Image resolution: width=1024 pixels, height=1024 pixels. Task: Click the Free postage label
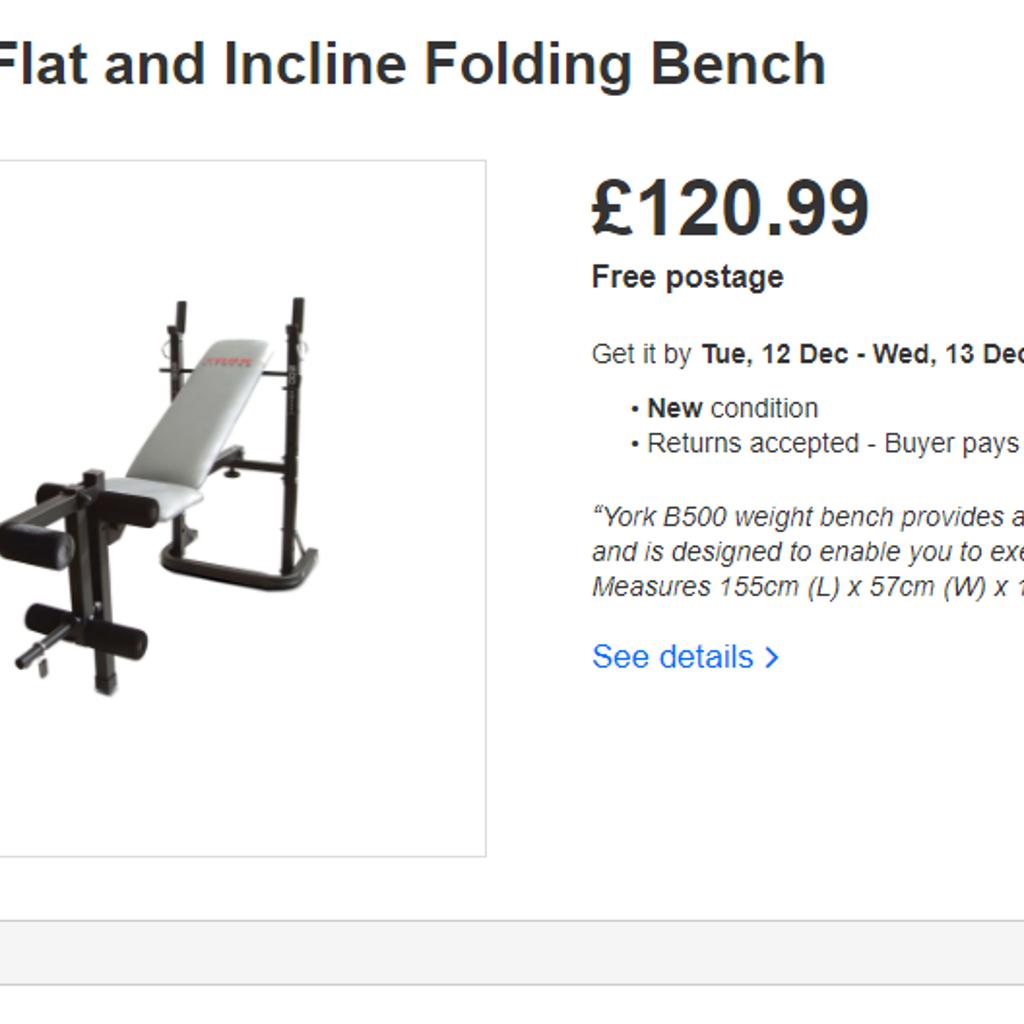click(x=687, y=277)
